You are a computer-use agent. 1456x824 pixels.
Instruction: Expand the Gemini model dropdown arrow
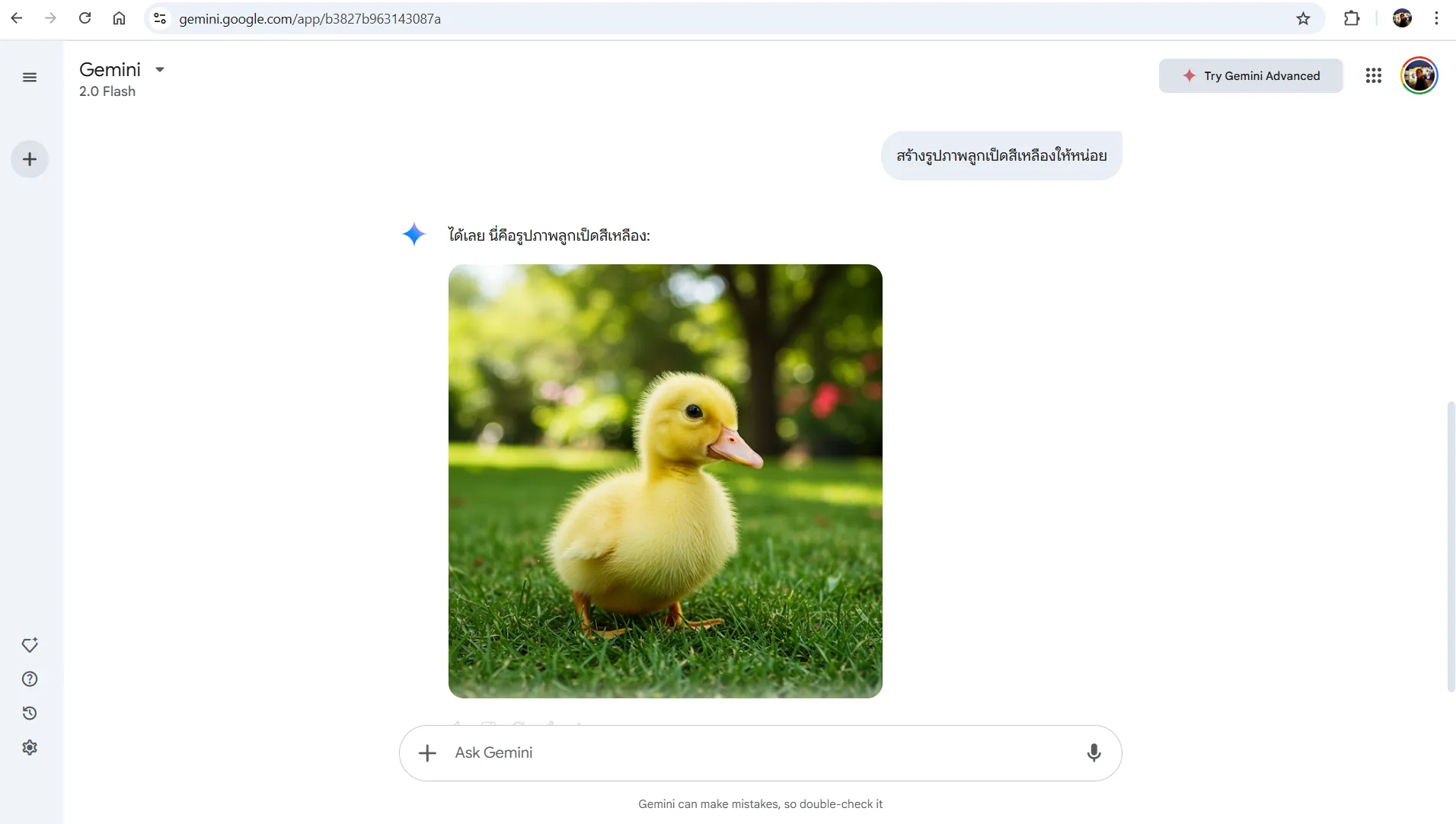click(x=160, y=69)
